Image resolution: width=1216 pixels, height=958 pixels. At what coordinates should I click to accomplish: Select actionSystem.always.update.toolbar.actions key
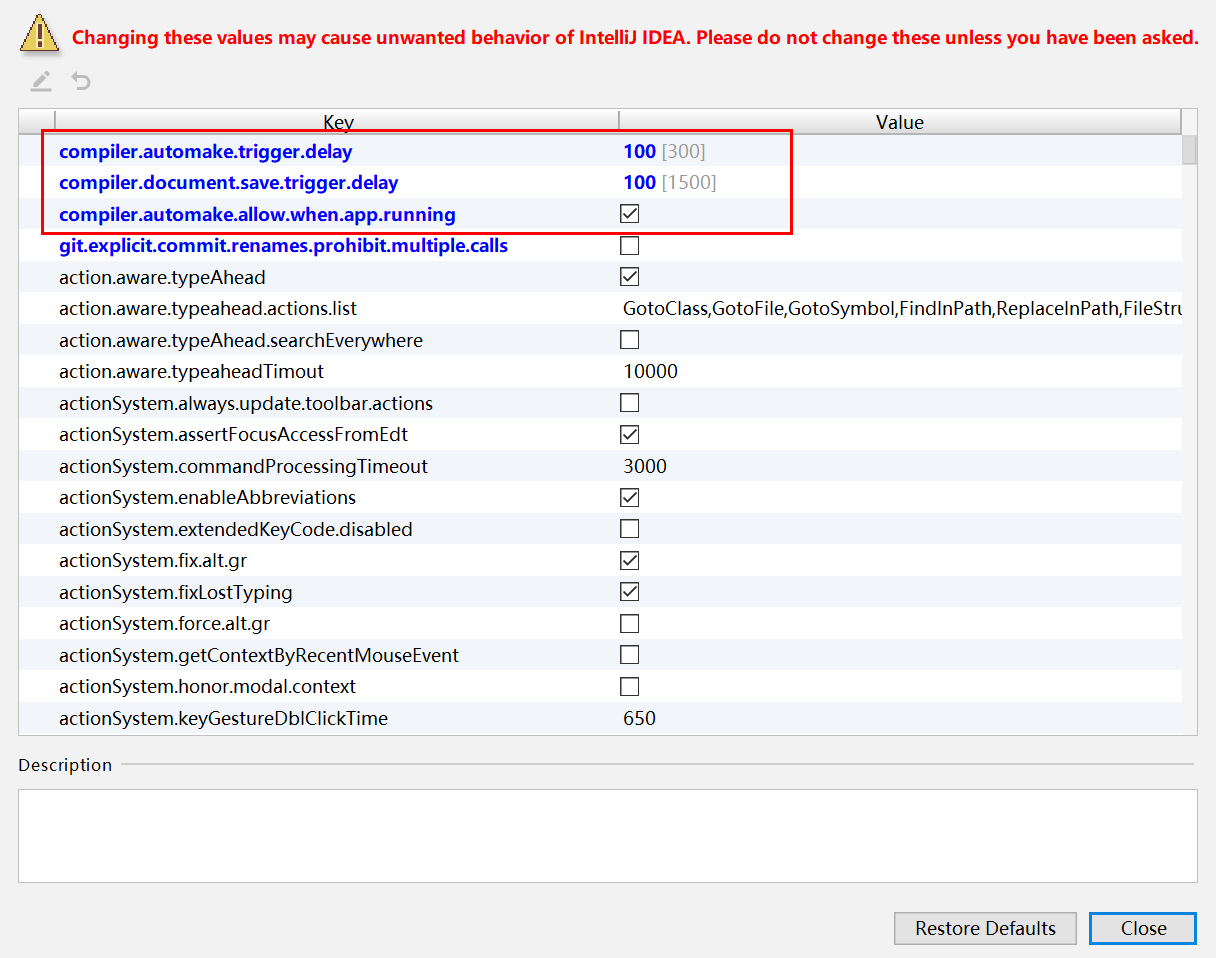tap(246, 403)
